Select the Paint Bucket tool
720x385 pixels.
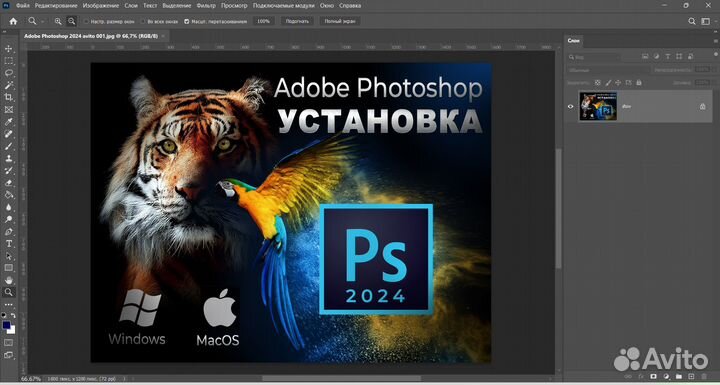click(x=9, y=195)
